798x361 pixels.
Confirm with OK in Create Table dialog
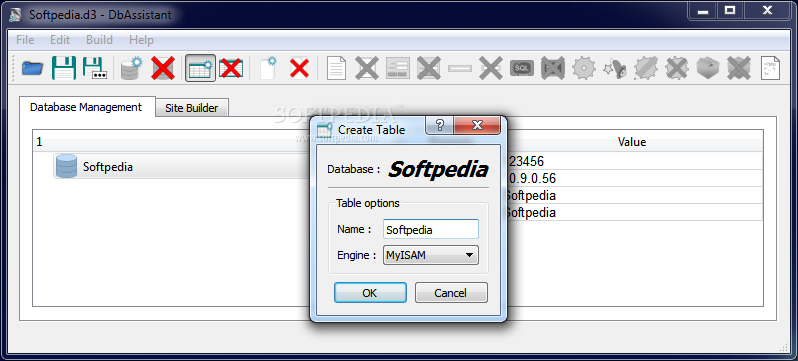point(370,293)
